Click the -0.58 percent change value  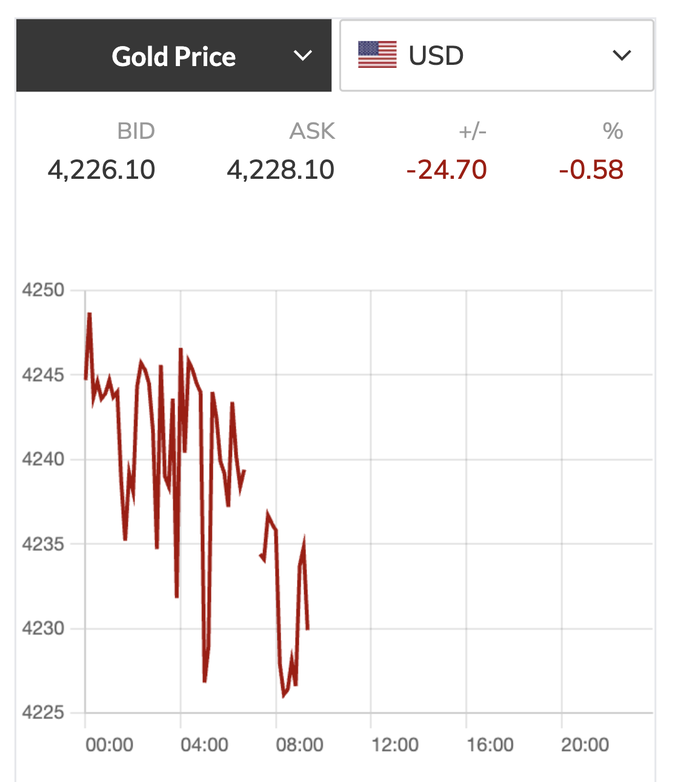[x=591, y=170]
